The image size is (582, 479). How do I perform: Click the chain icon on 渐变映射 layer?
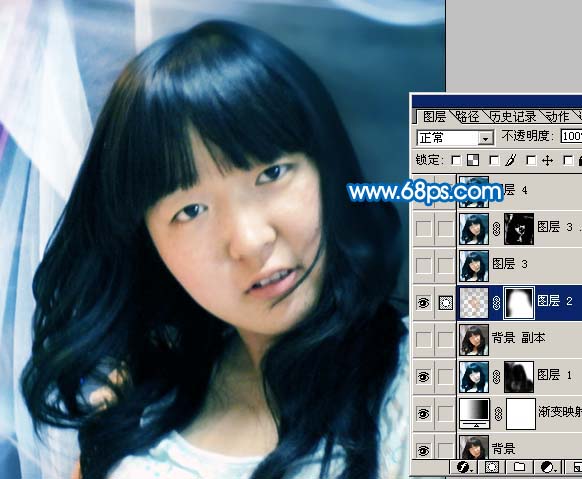[x=499, y=414]
